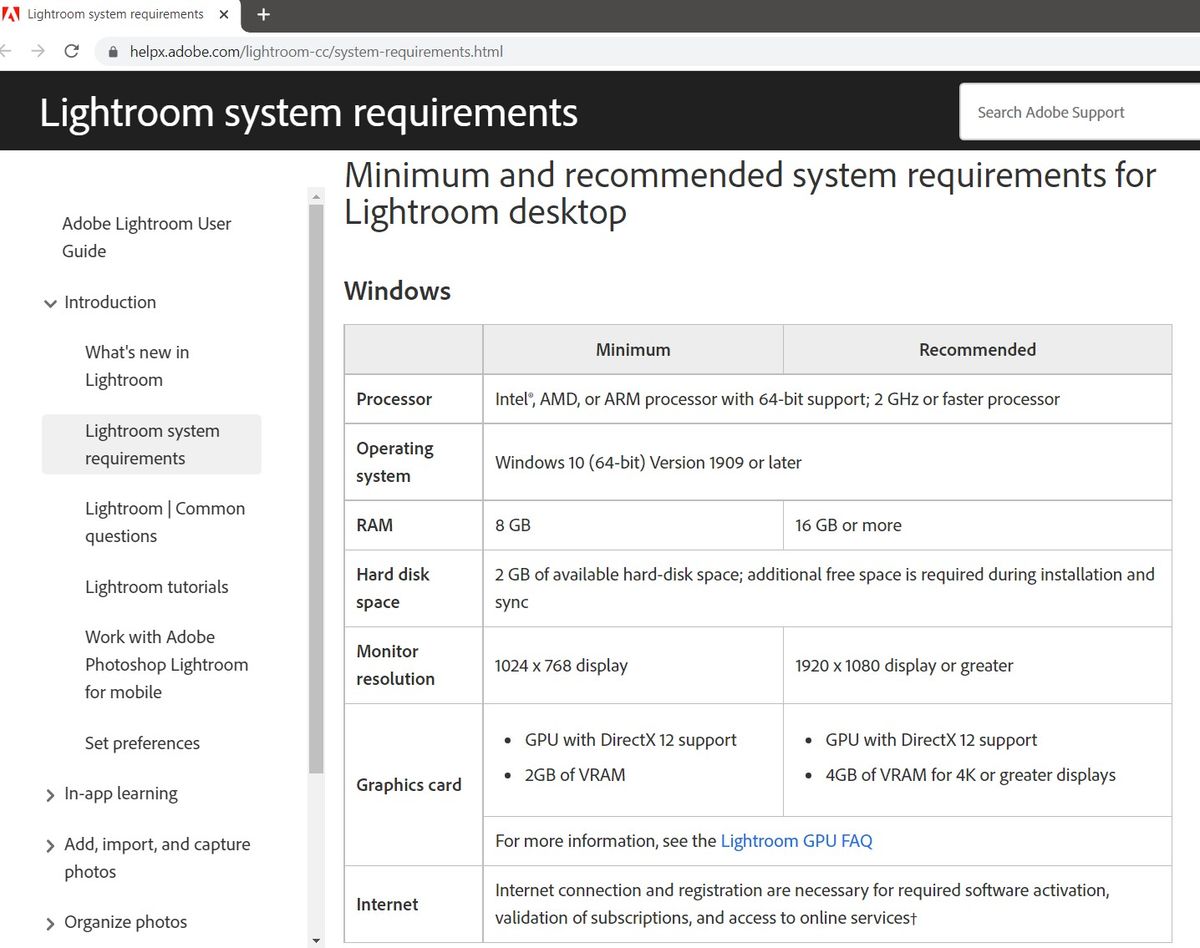Close the Lightroom system requirements tab
1200x948 pixels.
(223, 14)
